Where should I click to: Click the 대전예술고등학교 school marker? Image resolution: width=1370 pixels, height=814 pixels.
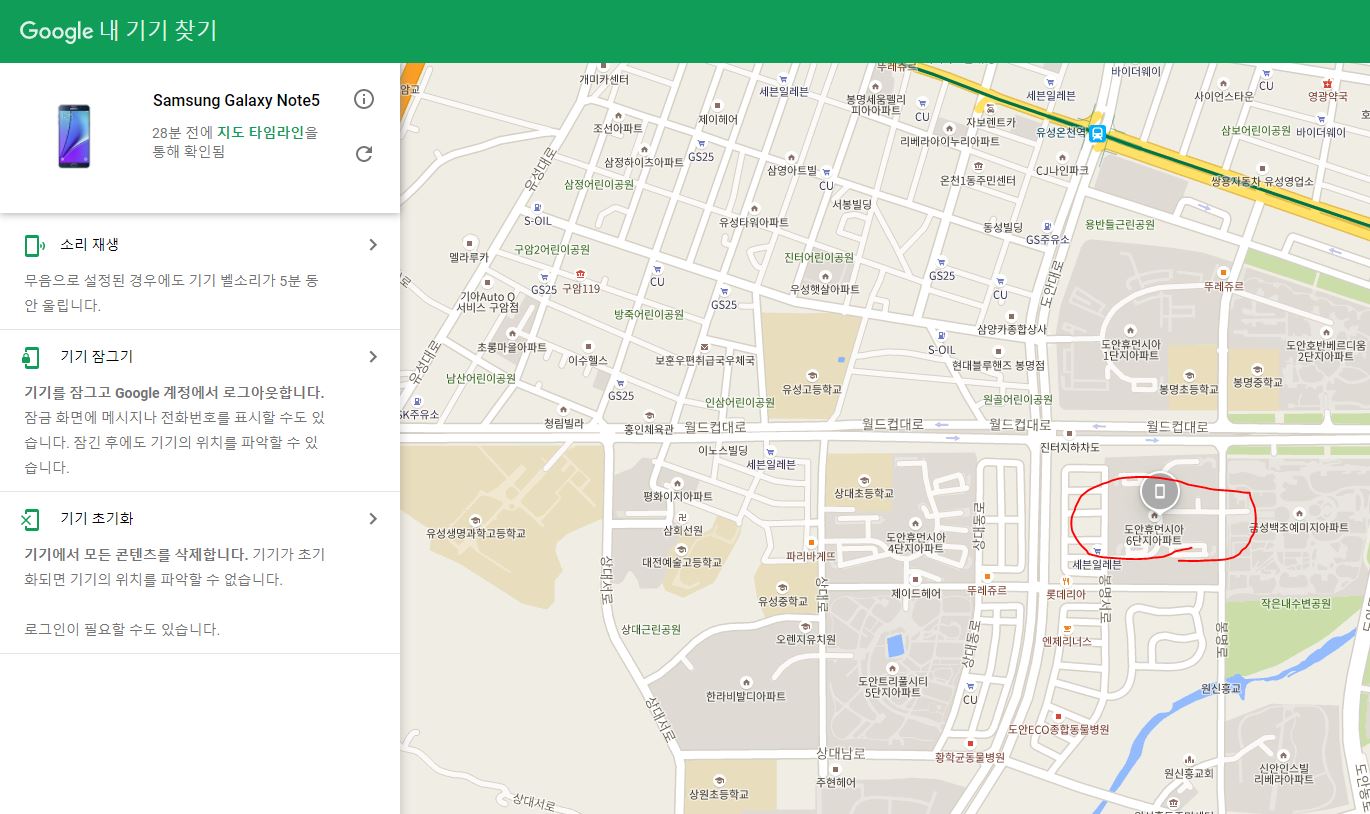click(x=681, y=548)
